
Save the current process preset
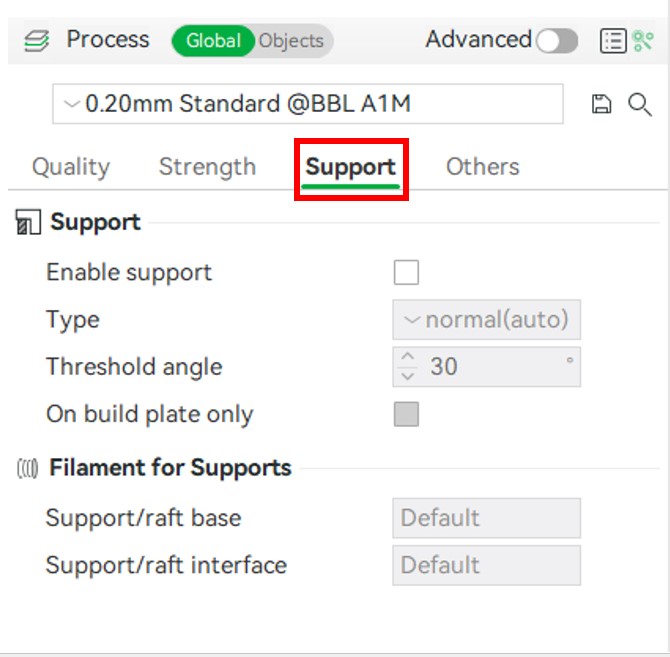tap(601, 104)
